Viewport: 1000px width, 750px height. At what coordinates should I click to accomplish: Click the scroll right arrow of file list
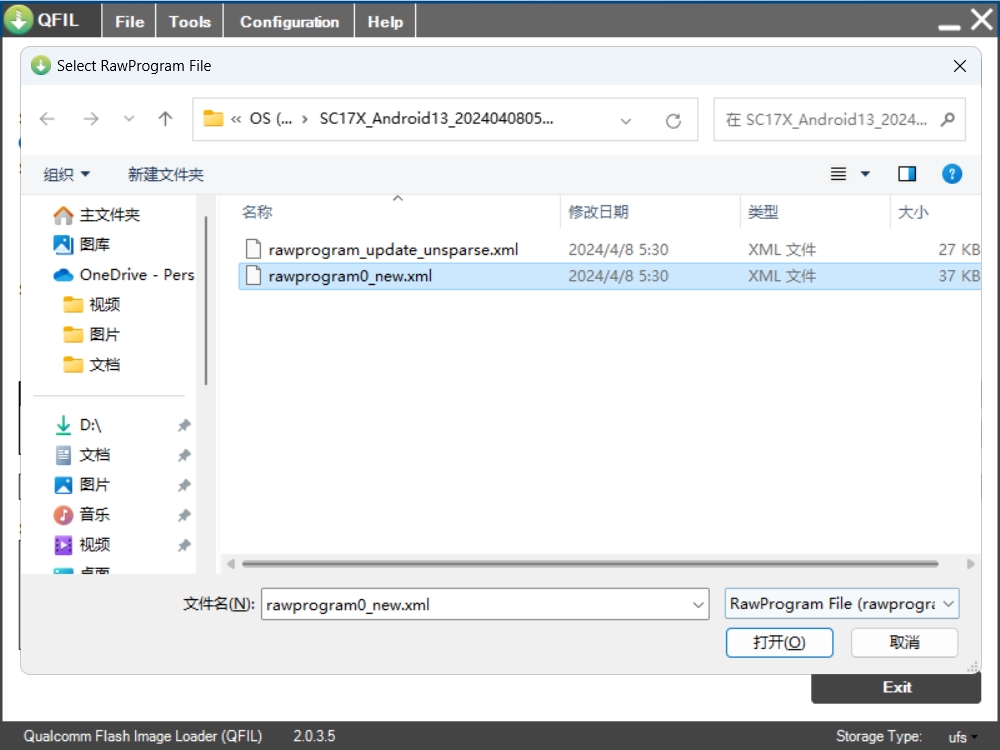(x=970, y=564)
